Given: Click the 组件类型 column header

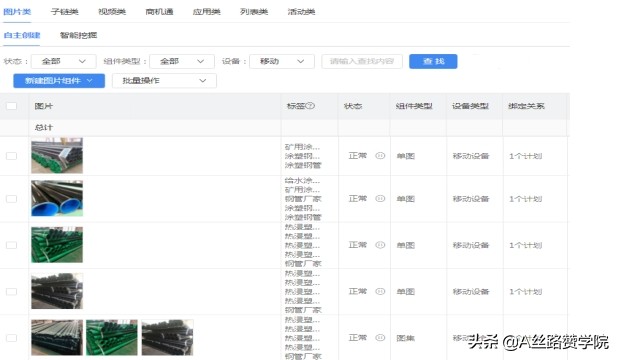Looking at the screenshot, I should tap(414, 106).
